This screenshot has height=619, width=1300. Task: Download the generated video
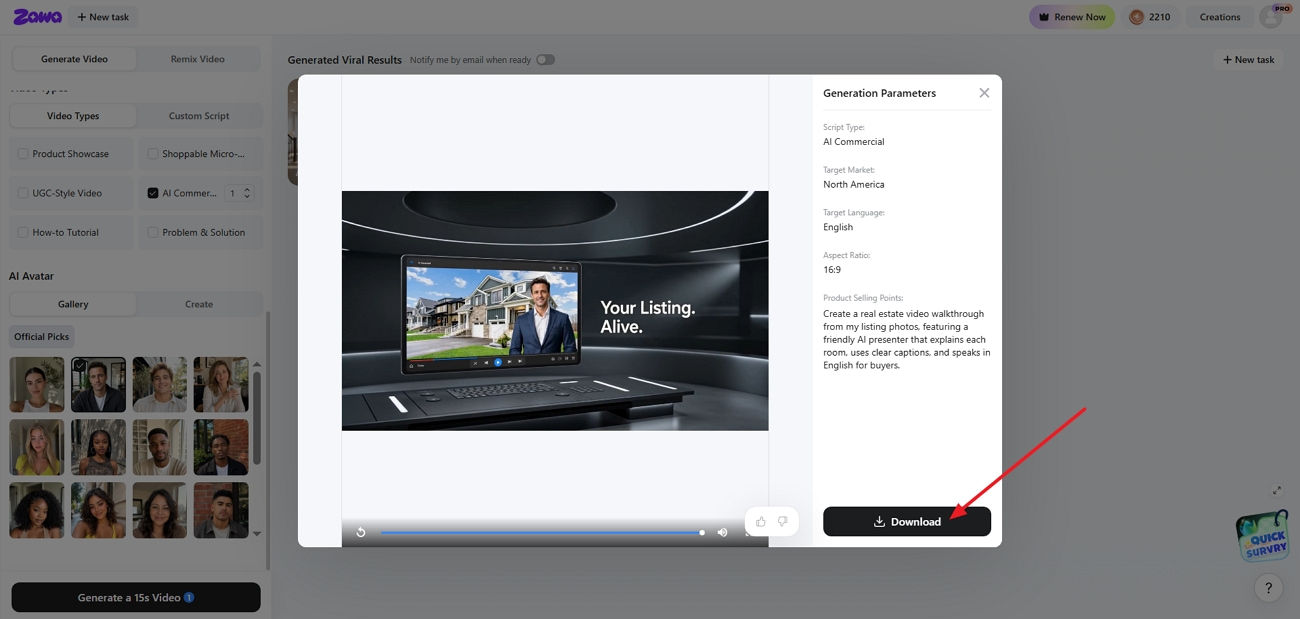[907, 521]
